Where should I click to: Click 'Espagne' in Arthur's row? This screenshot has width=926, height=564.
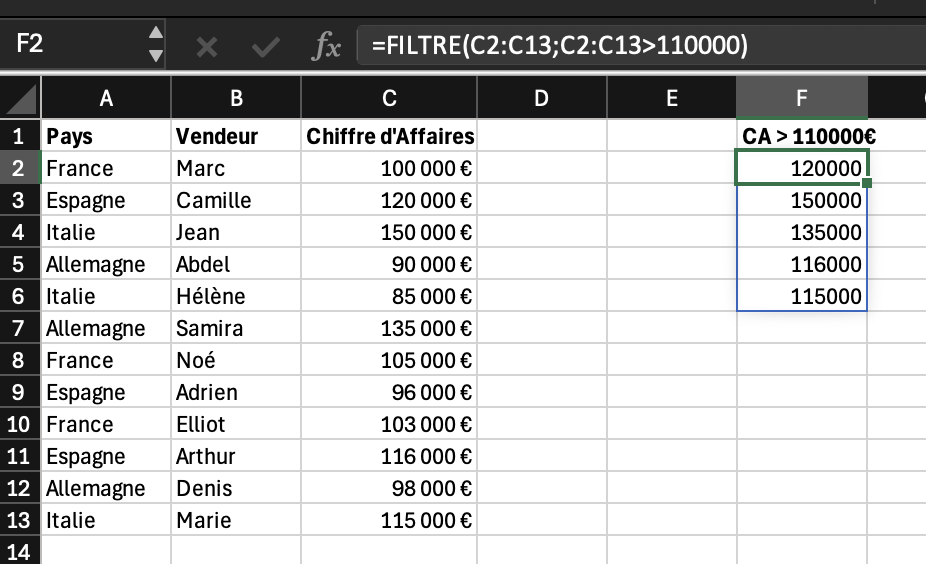tap(106, 456)
